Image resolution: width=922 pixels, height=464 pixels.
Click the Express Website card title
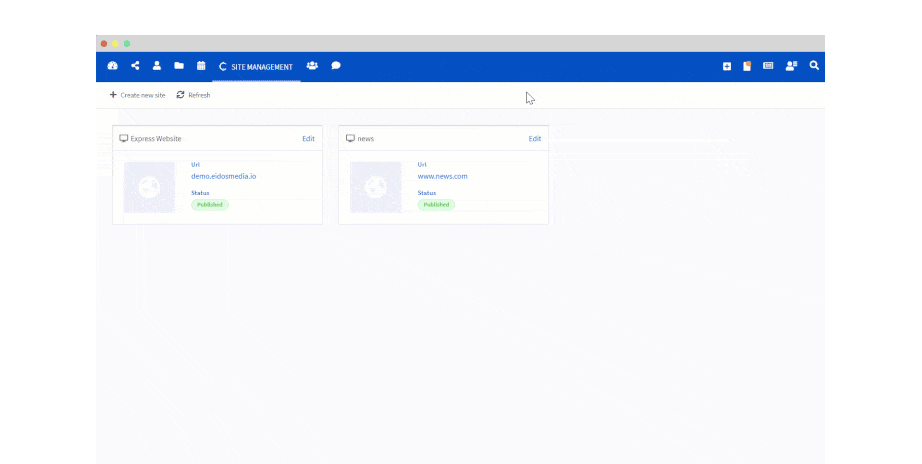pyautogui.click(x=156, y=139)
